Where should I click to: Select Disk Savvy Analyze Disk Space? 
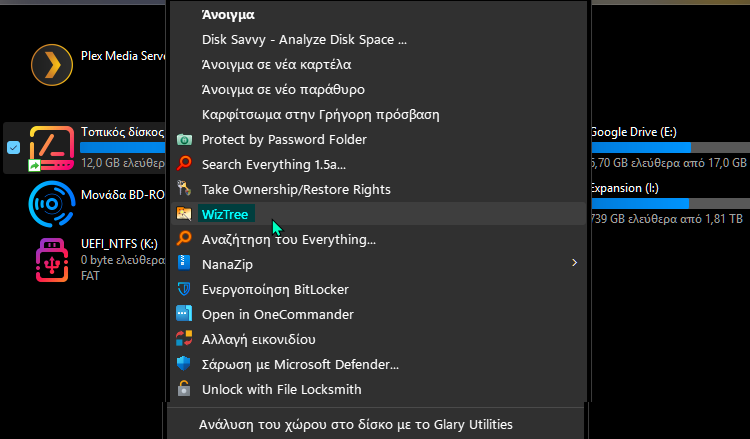304,40
